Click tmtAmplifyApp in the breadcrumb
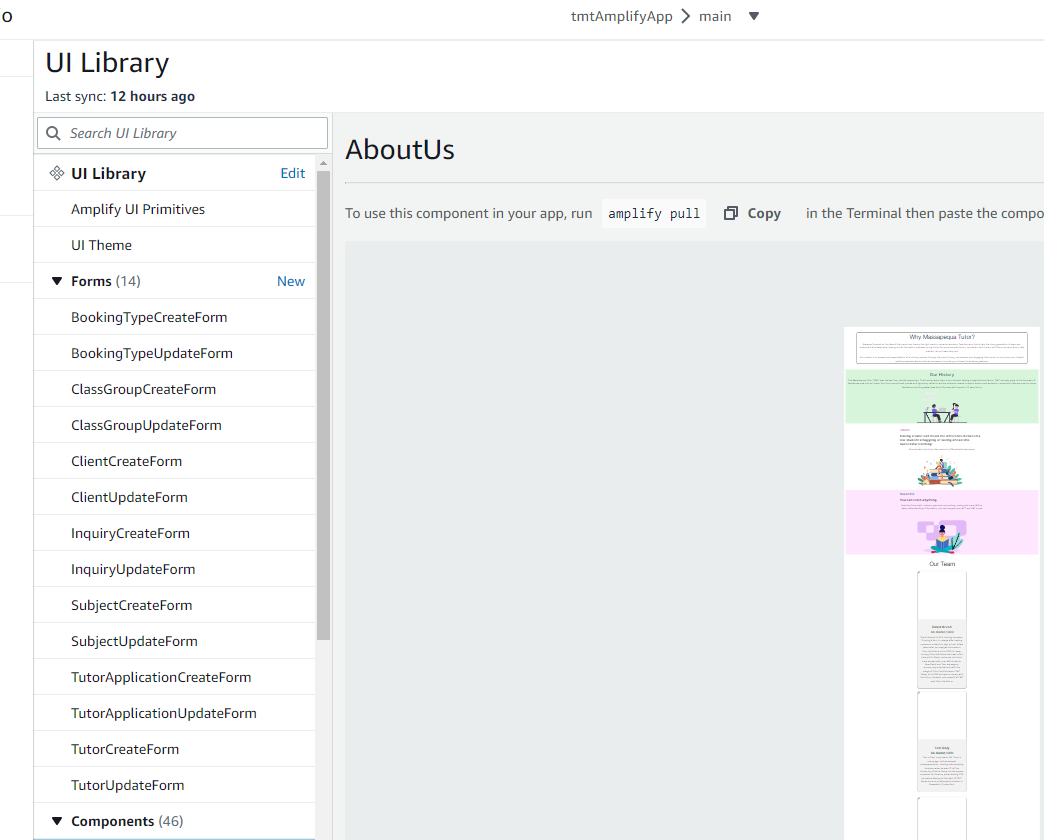The width and height of the screenshot is (1044, 840). pos(621,16)
